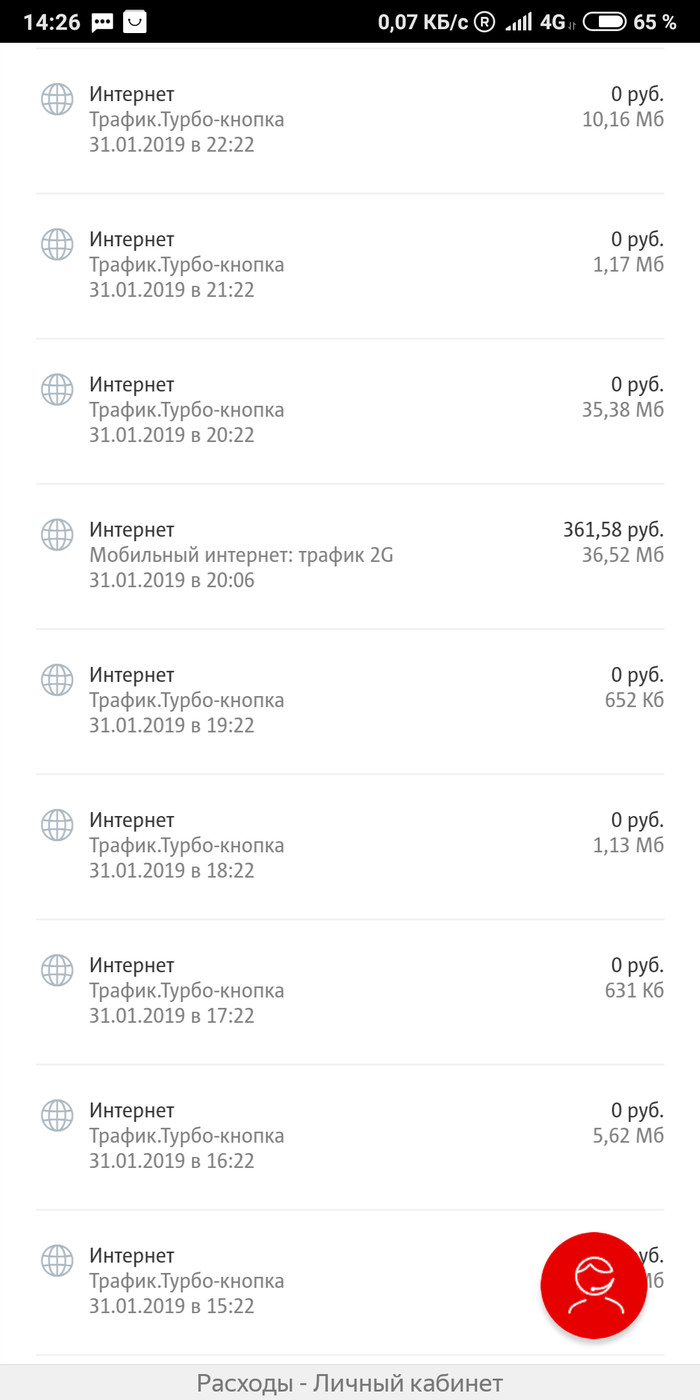Open entry dated 31.01.2019 в 19:22
The width and height of the screenshot is (700, 1400).
171,725
